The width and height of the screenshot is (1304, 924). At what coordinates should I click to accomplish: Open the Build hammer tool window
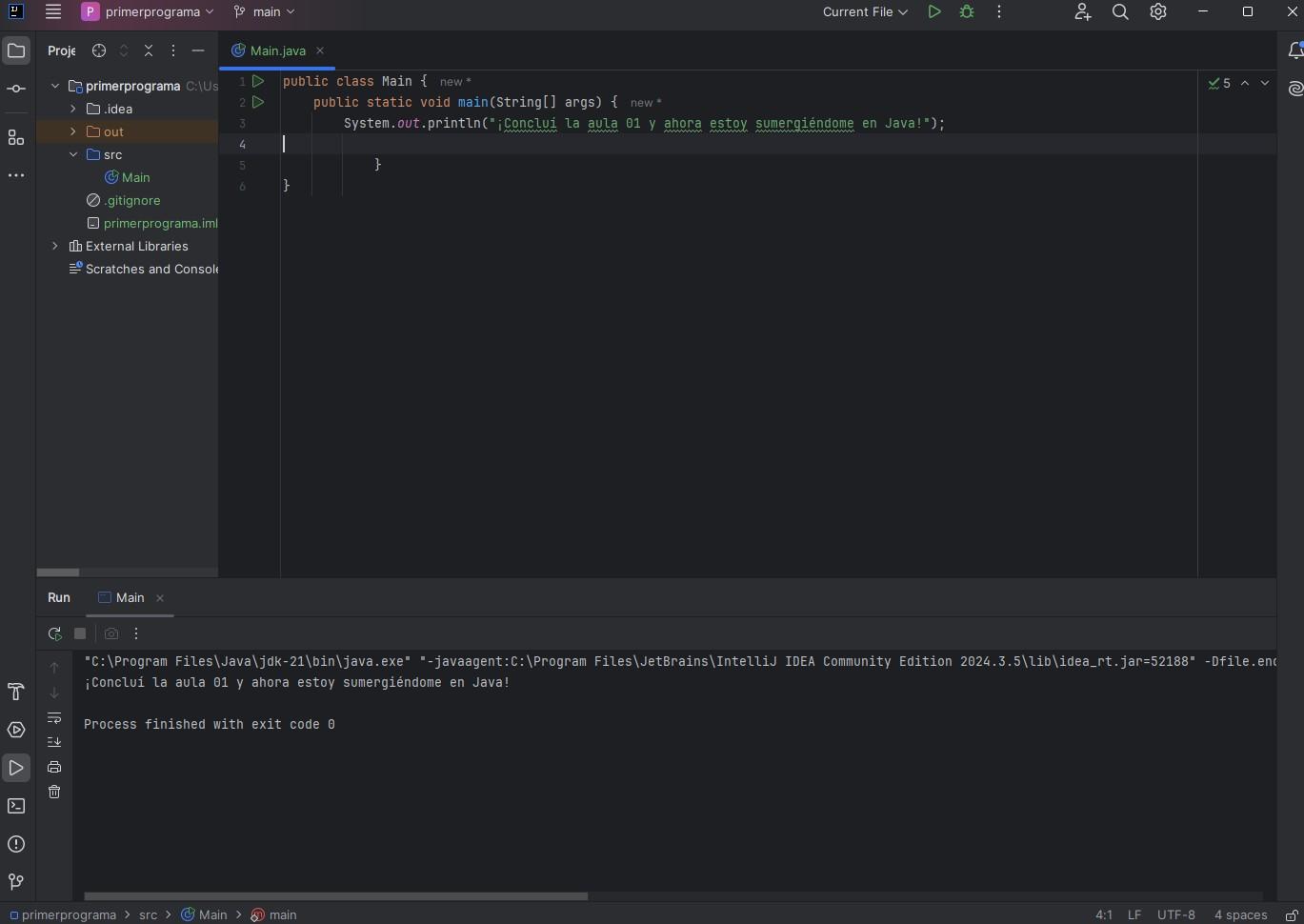16,692
